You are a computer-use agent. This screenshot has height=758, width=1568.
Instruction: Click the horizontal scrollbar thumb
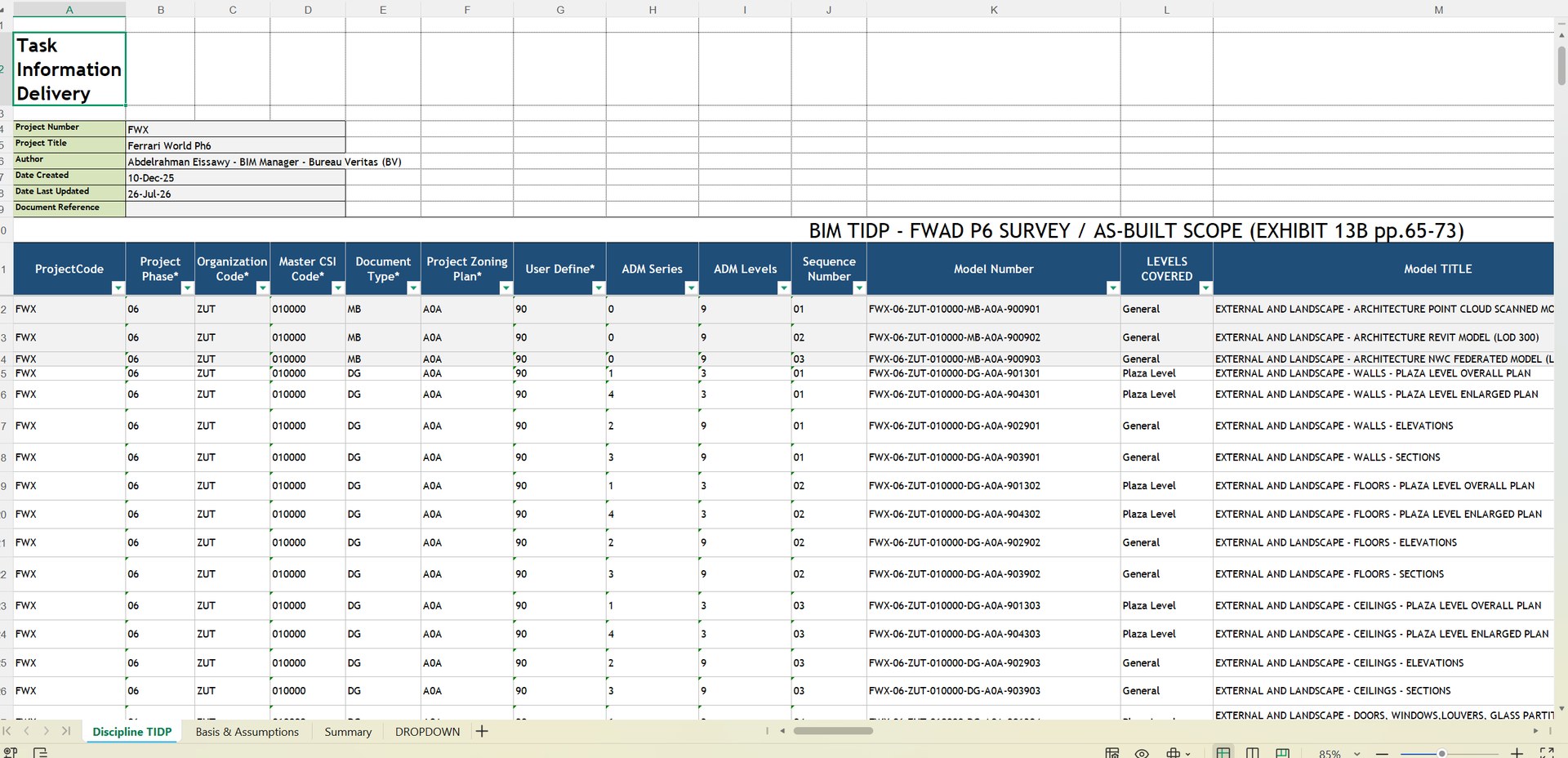pyautogui.click(x=833, y=731)
